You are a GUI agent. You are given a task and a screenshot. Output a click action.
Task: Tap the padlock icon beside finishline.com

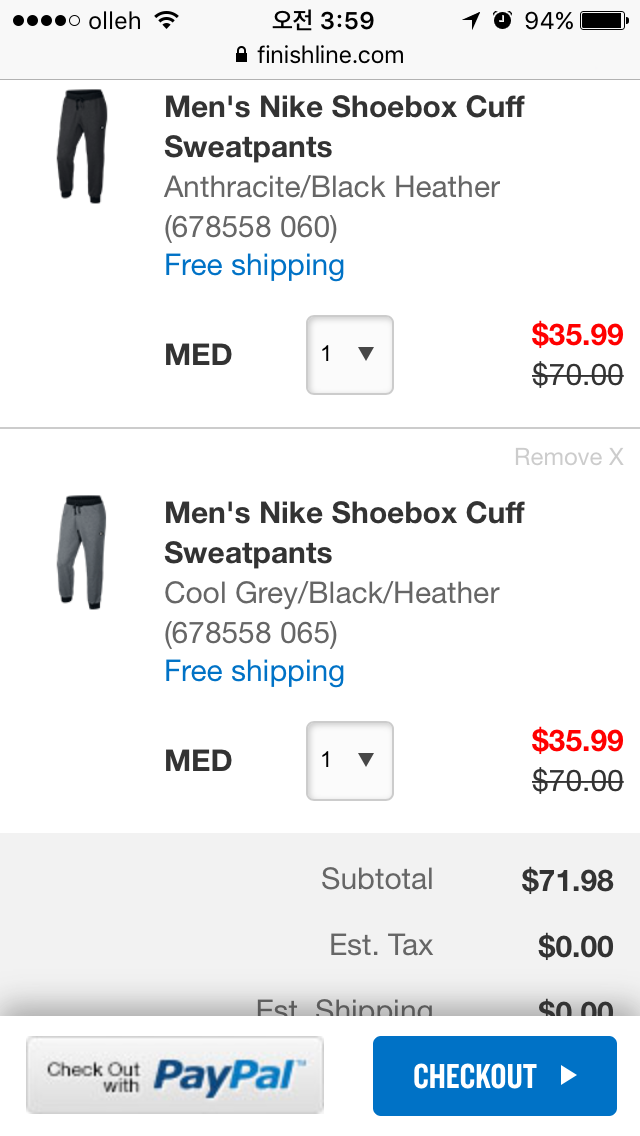click(x=241, y=55)
